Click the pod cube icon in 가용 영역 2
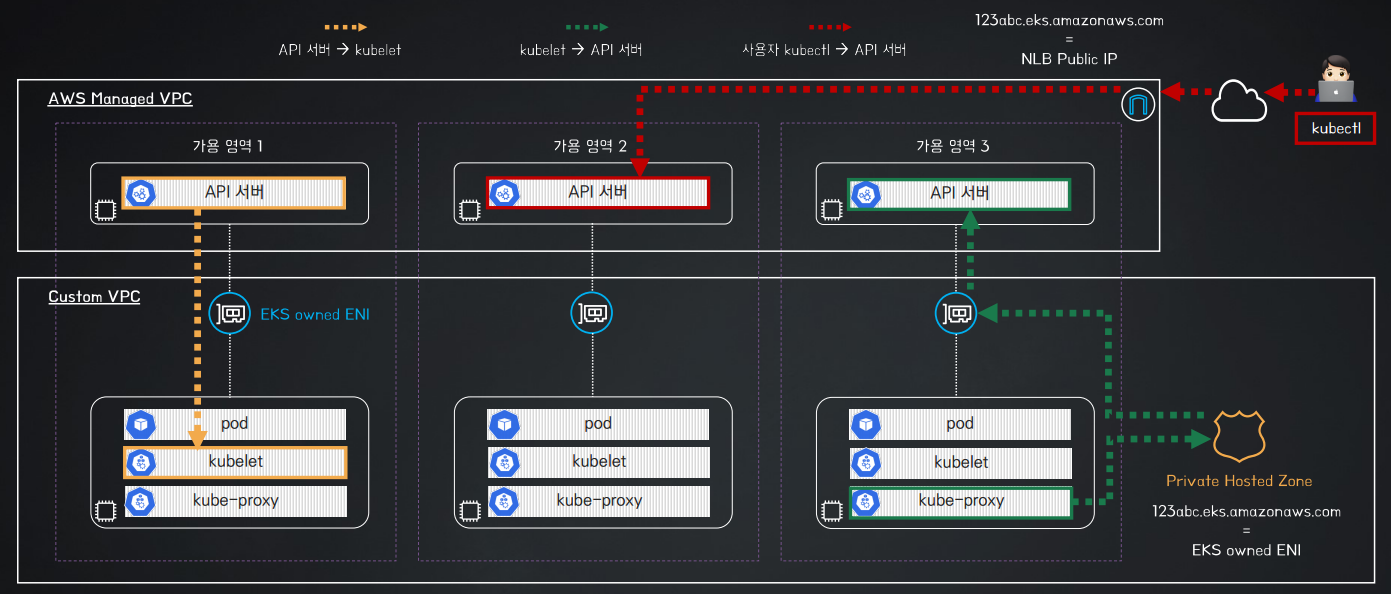Viewport: 1391px width, 594px height. [x=503, y=424]
